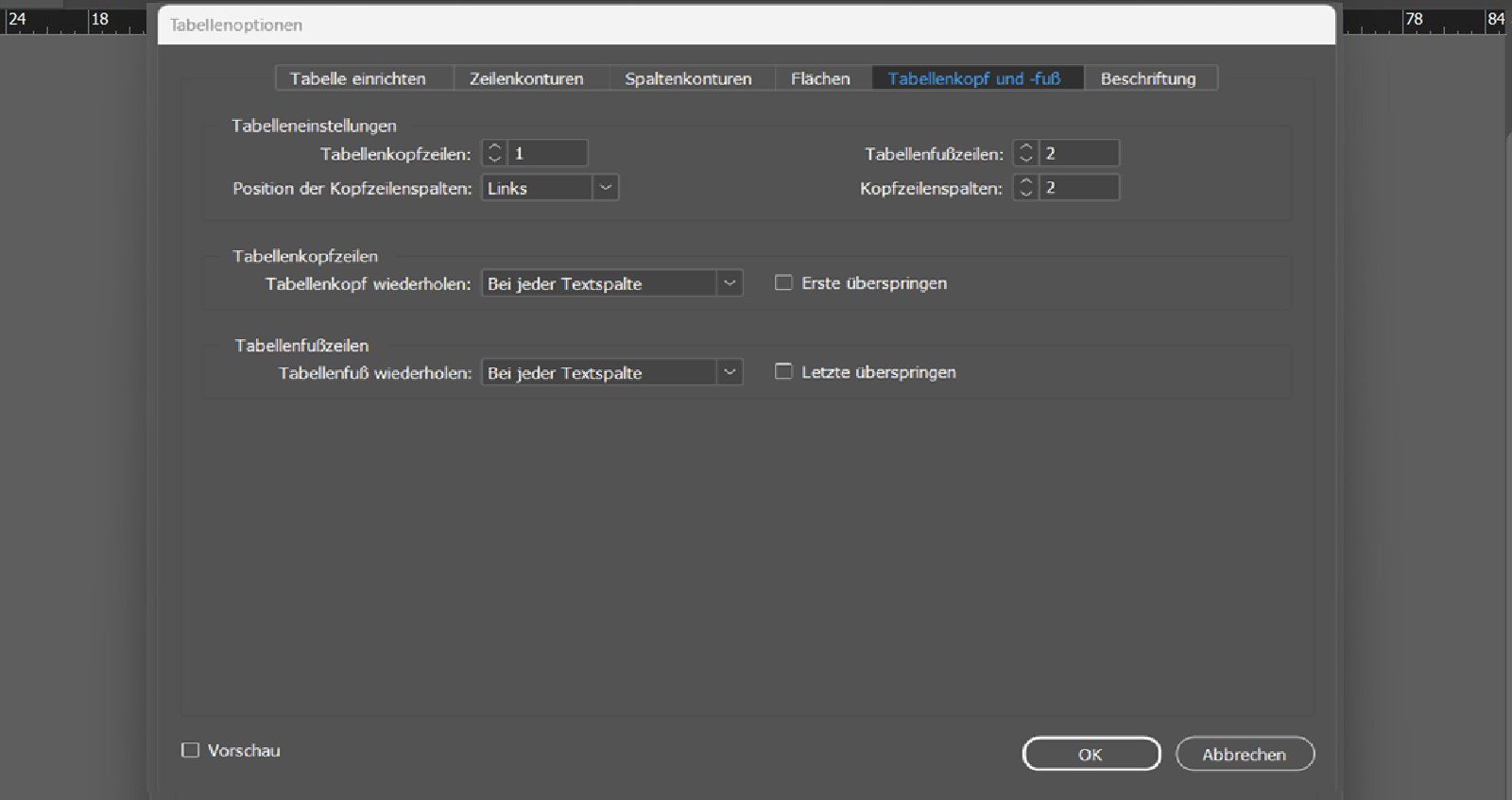Switch to Tabelle einrichten tab
The width and height of the screenshot is (1512, 800).
[x=358, y=78]
